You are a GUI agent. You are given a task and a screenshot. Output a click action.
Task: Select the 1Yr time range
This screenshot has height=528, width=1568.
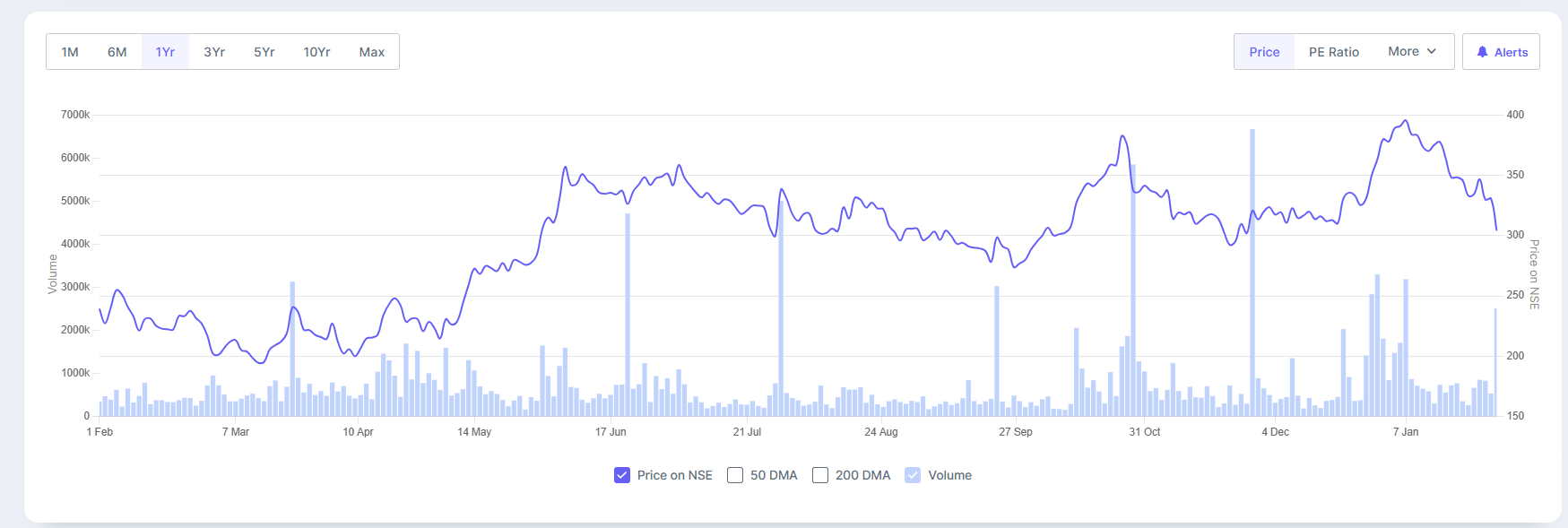click(x=165, y=52)
